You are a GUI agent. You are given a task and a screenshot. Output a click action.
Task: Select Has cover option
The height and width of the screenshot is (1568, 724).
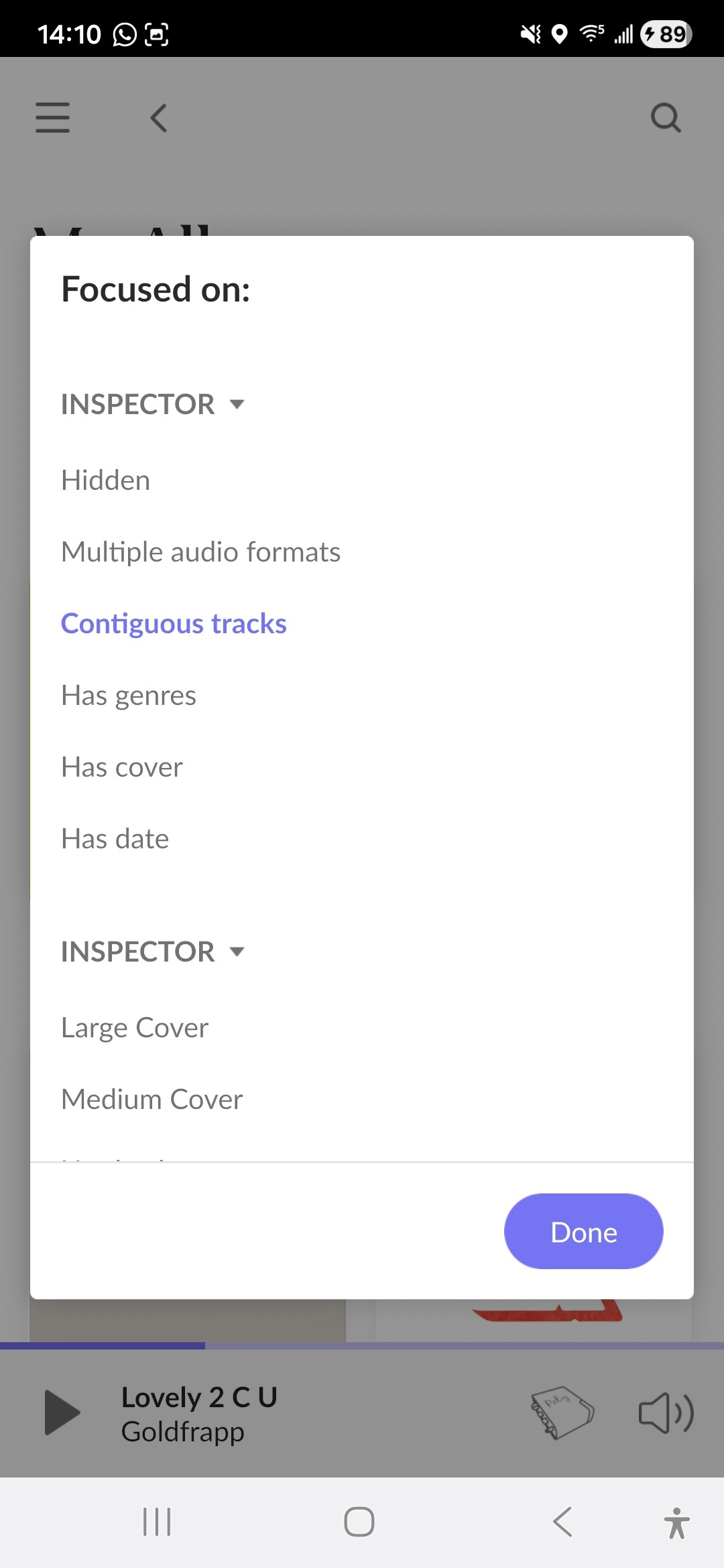point(122,767)
